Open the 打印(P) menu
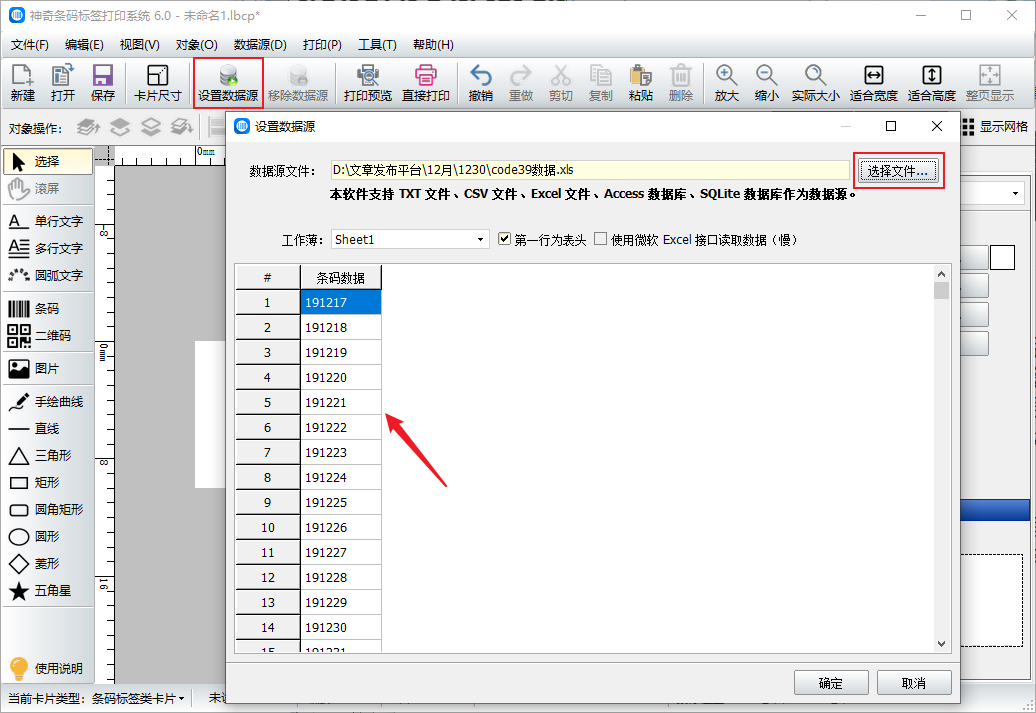 coord(322,45)
